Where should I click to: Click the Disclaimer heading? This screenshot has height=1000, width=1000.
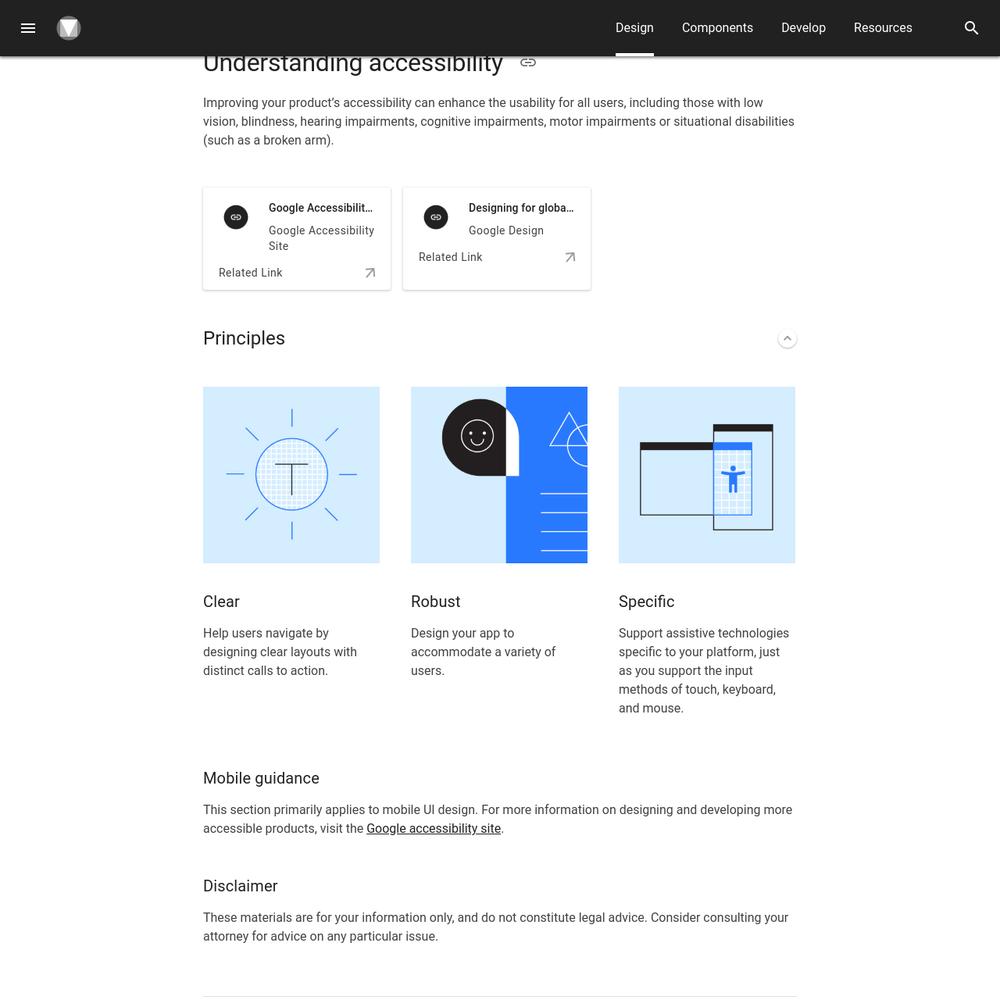pyautogui.click(x=240, y=886)
